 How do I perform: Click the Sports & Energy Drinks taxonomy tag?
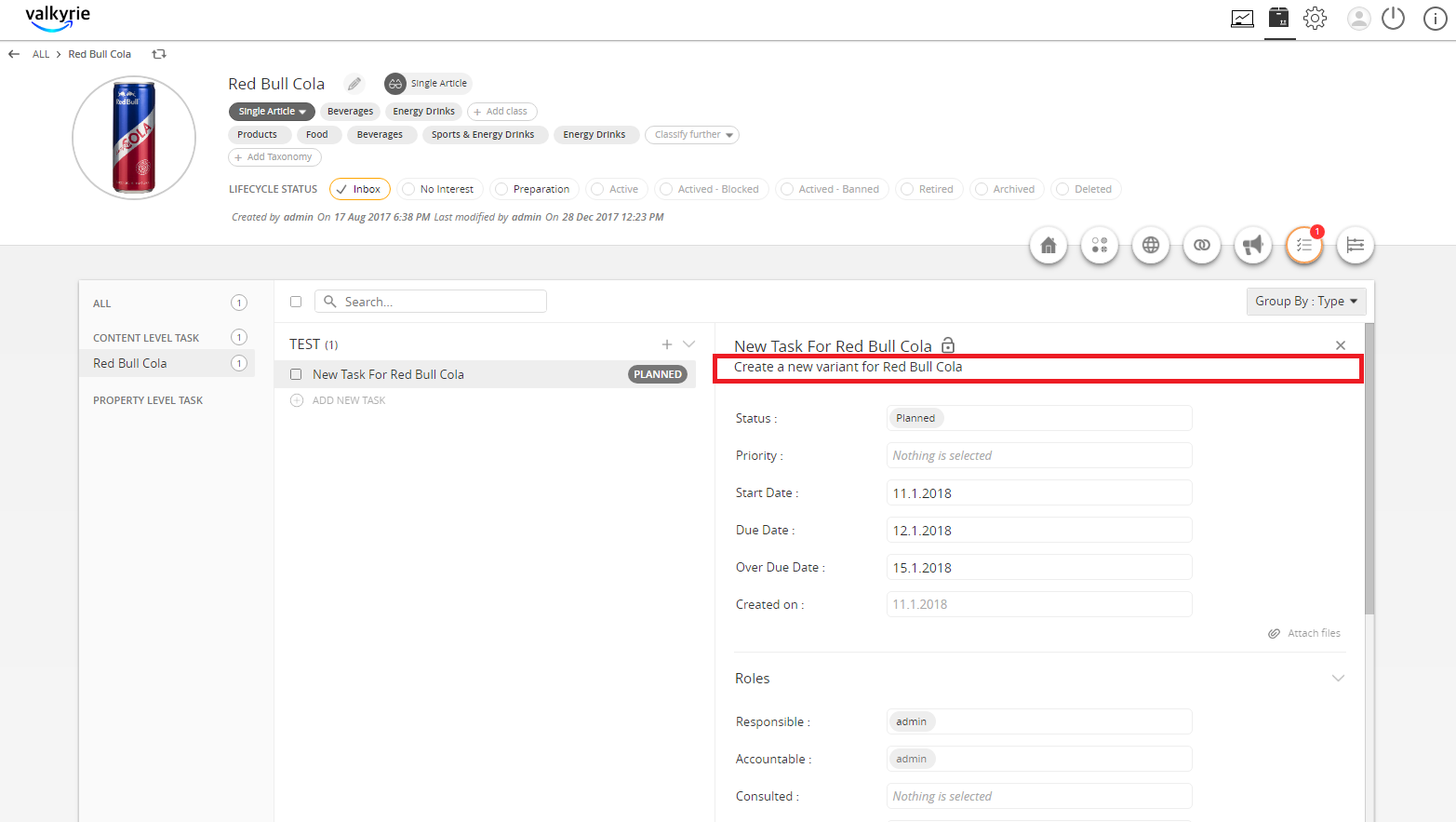tap(483, 135)
